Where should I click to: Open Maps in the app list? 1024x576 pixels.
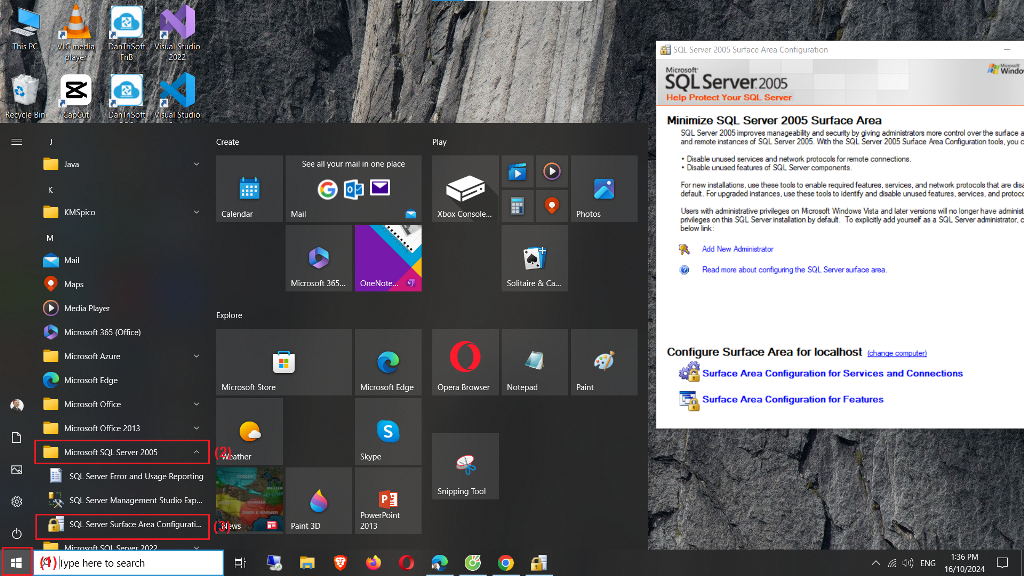pyautogui.click(x=121, y=284)
